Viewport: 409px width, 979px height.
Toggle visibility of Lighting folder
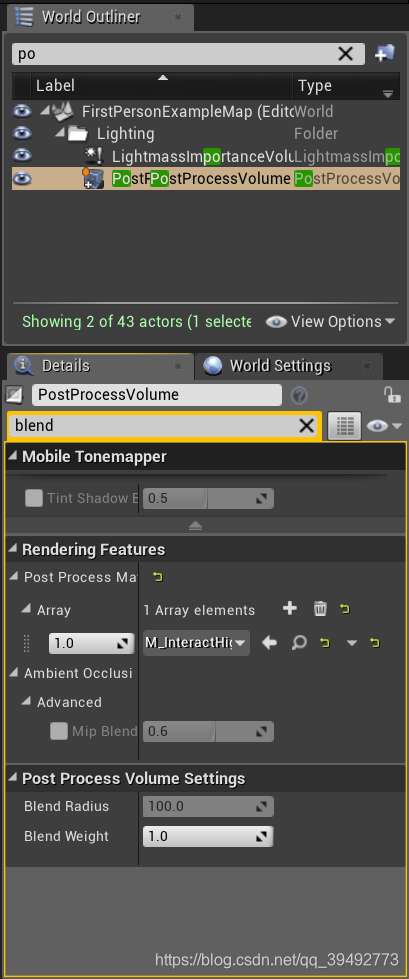click(x=22, y=133)
